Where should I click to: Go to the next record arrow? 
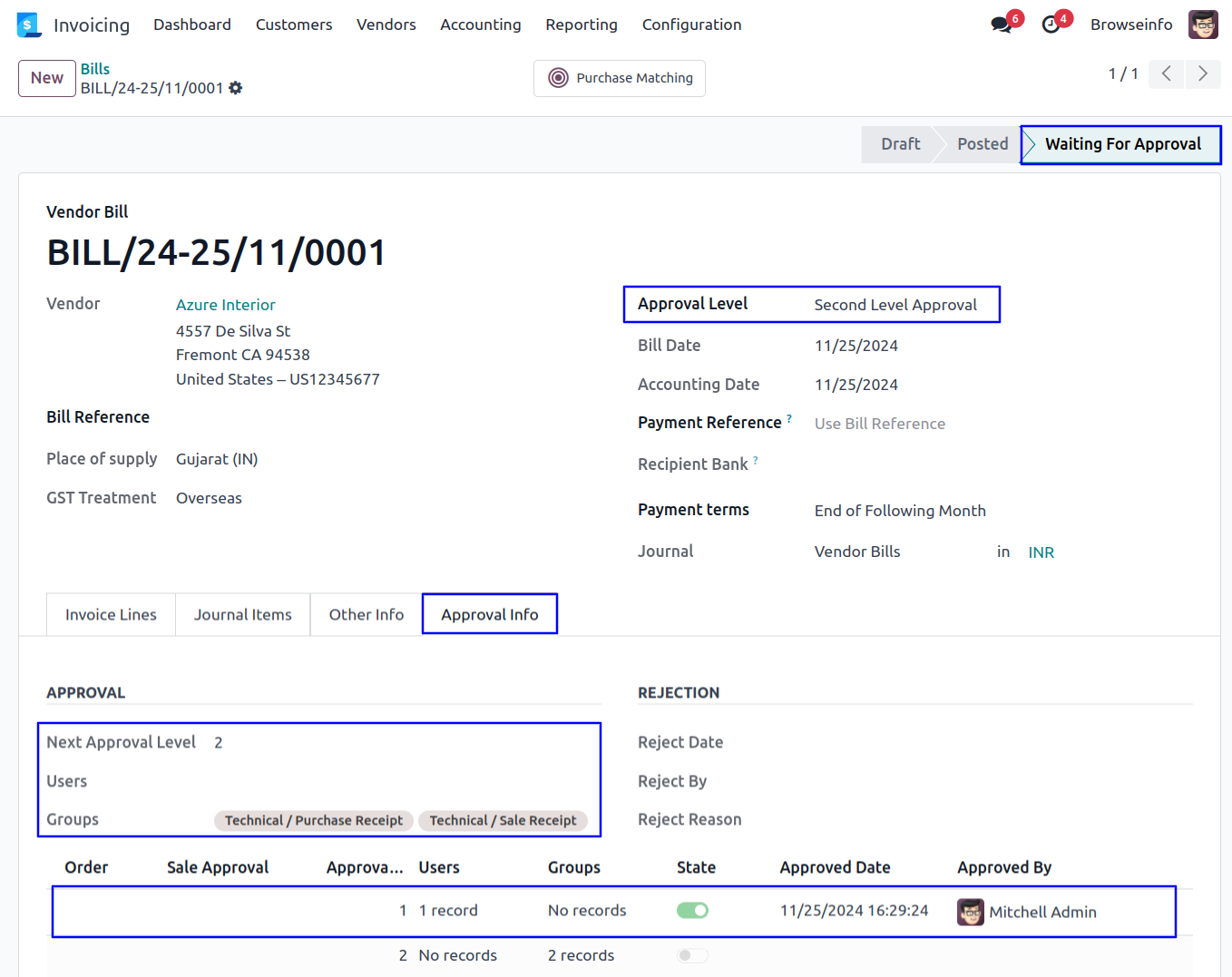click(x=1203, y=73)
